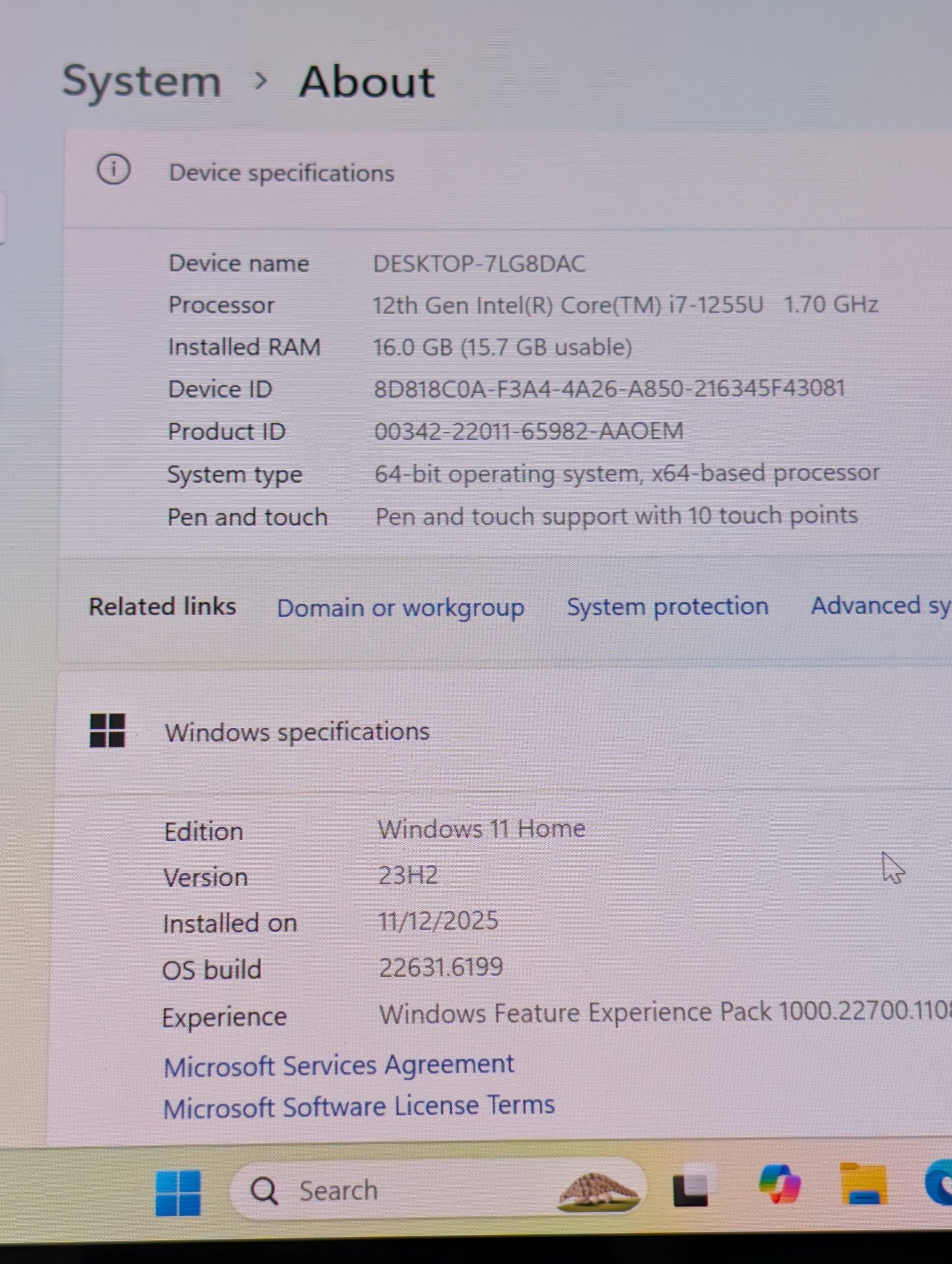
Task: Open the Microsoft Services Agreement link
Action: 339,1065
